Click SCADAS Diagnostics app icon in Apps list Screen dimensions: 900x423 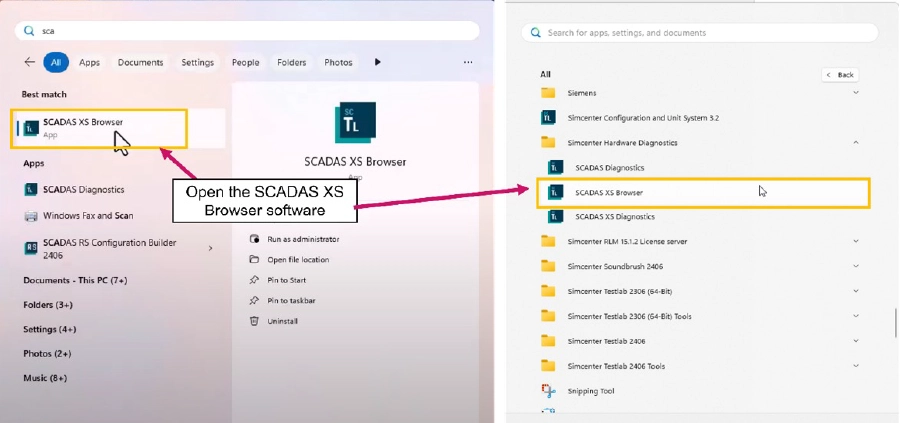point(31,189)
